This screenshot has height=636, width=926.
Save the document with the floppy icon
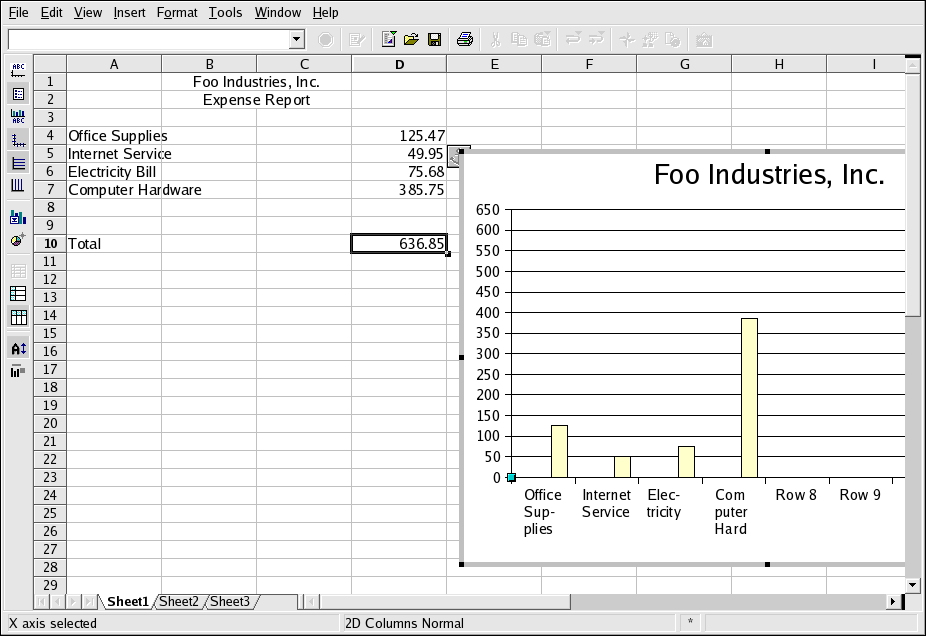coord(434,40)
